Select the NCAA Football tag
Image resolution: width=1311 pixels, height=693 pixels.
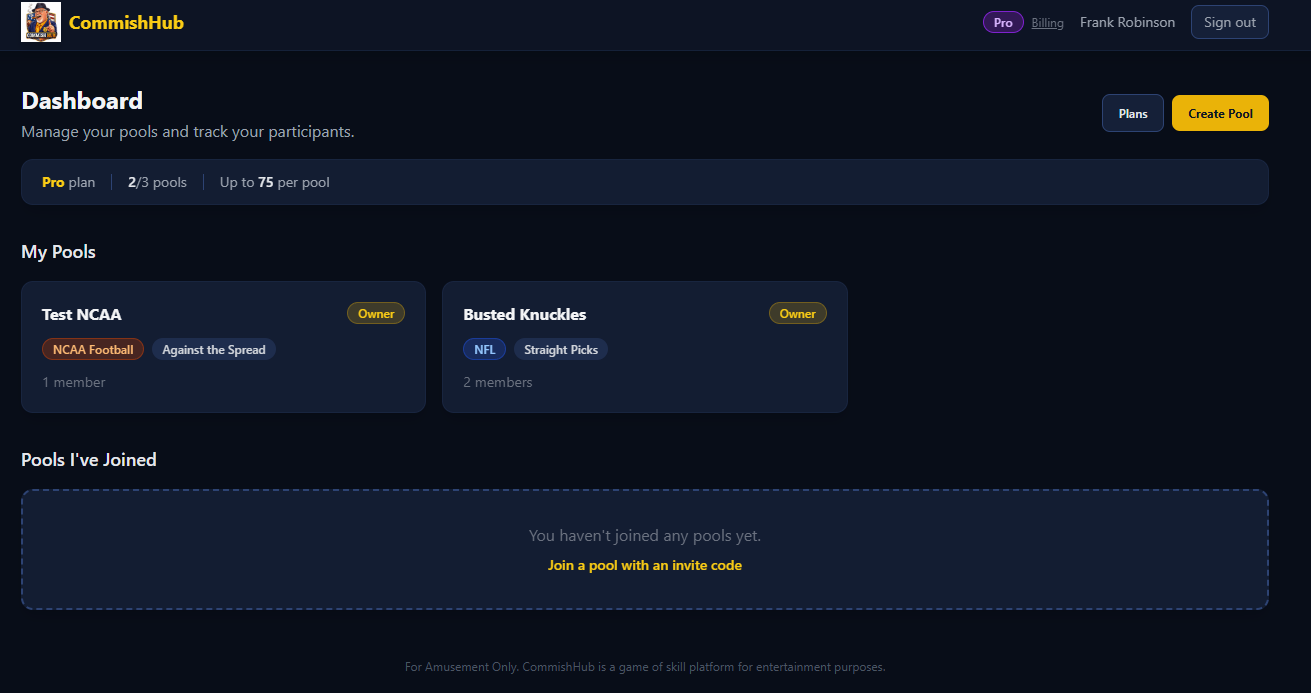tap(93, 349)
